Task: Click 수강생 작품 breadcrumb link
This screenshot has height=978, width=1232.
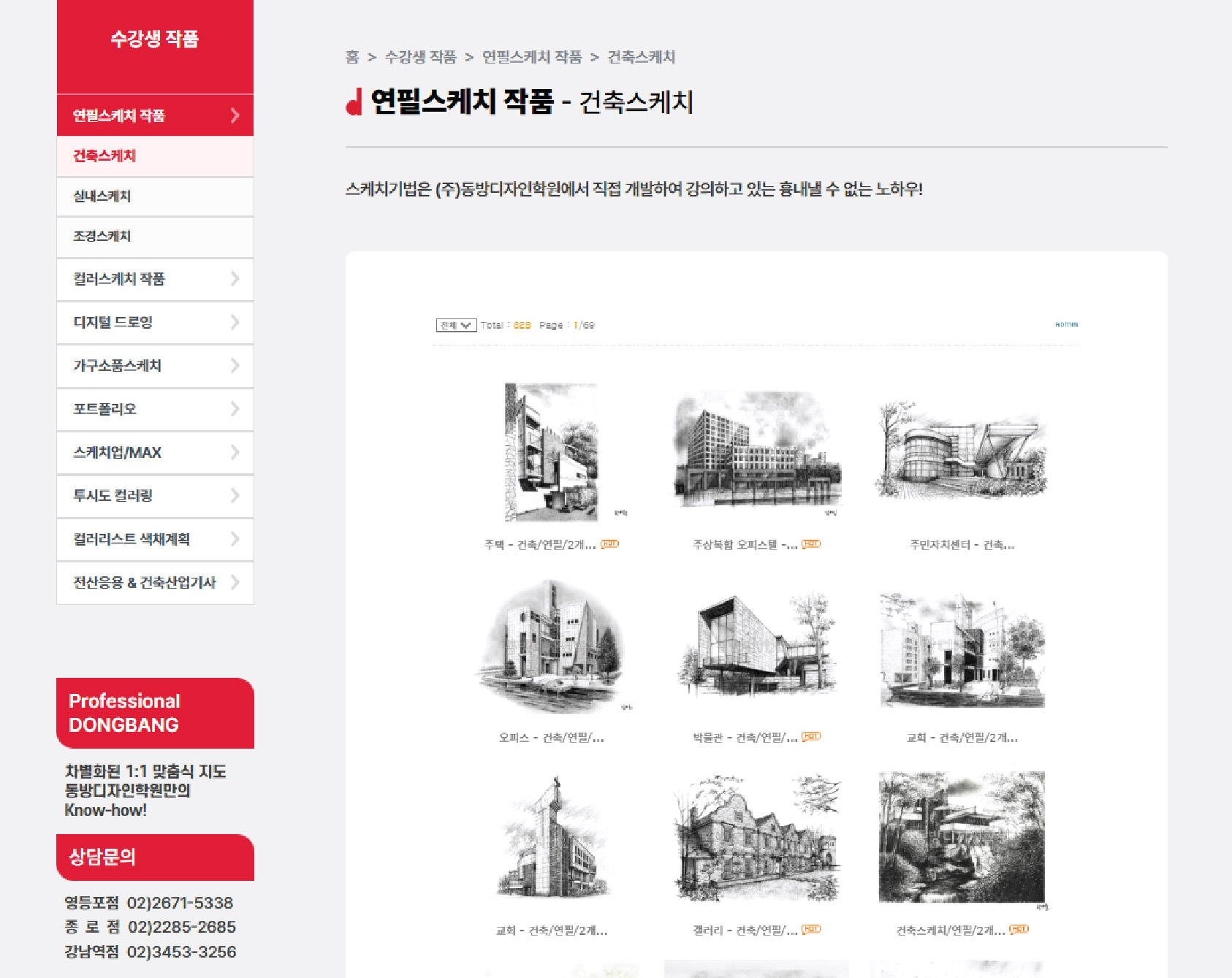Action: pos(420,57)
